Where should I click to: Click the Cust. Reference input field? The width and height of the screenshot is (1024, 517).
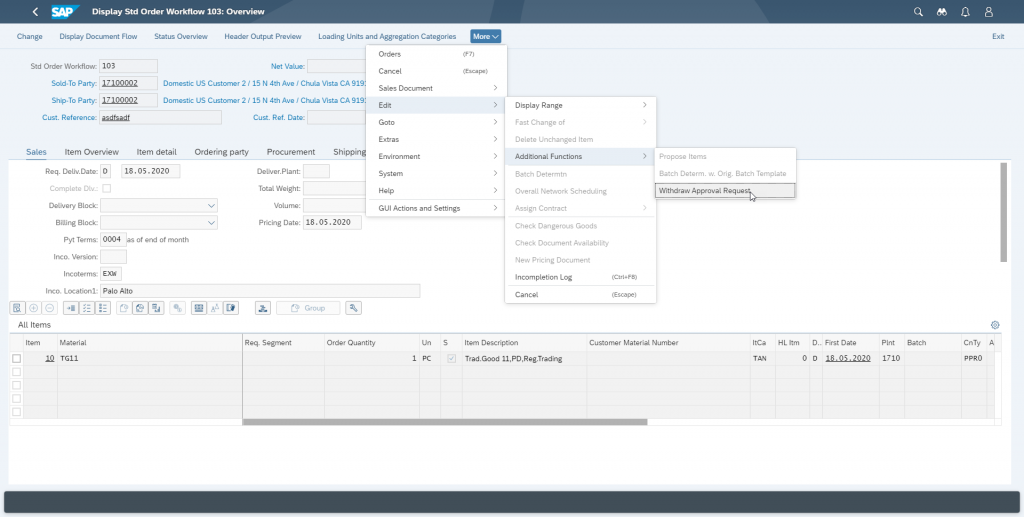coord(160,118)
